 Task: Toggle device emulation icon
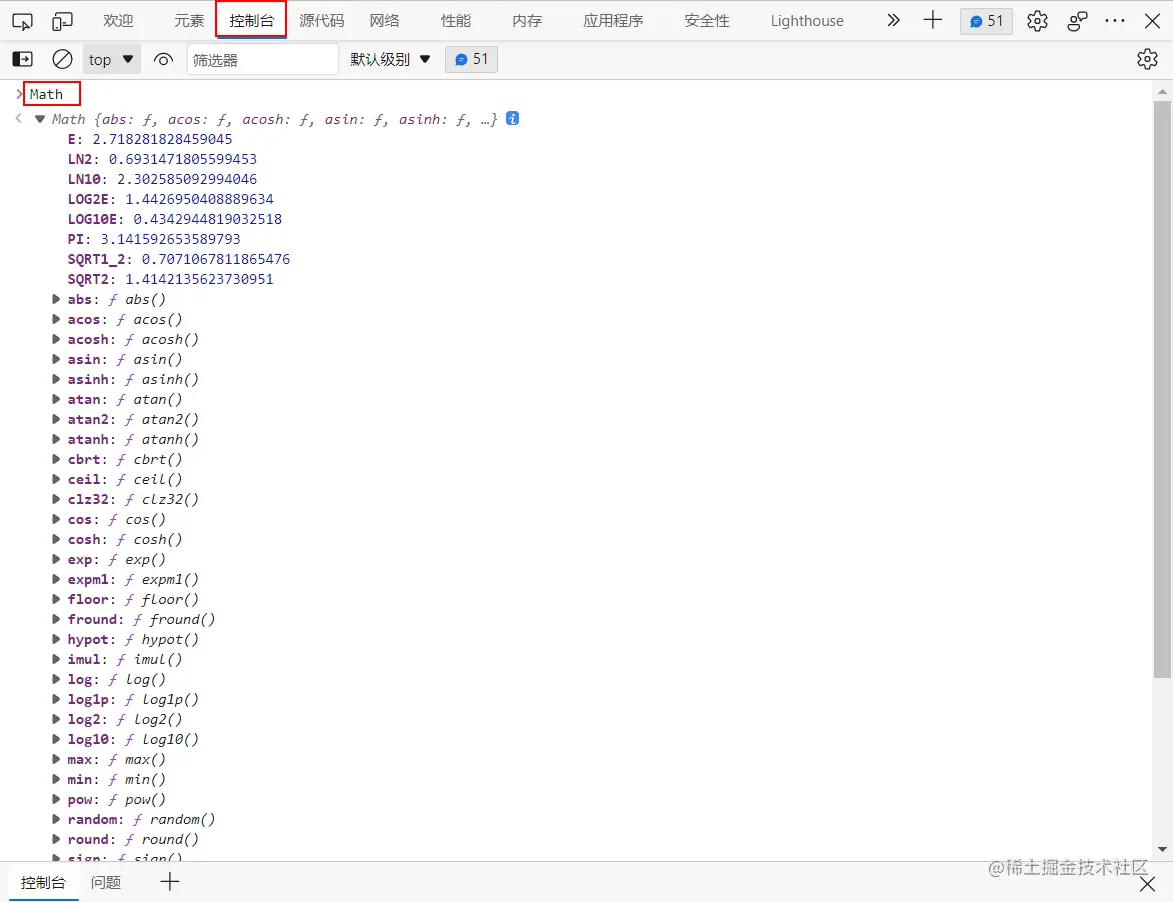click(x=62, y=21)
